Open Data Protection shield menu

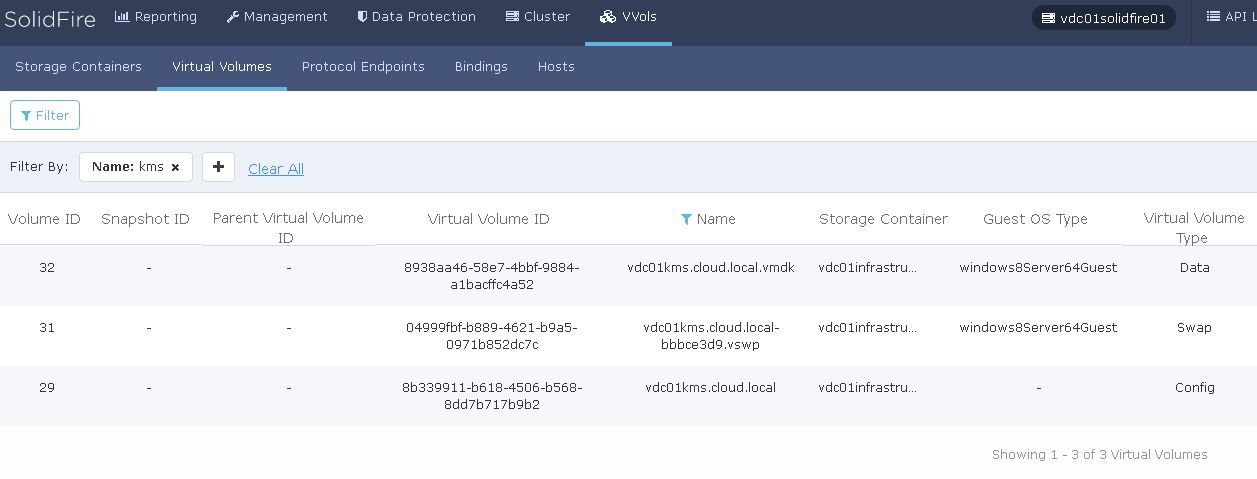(417, 17)
